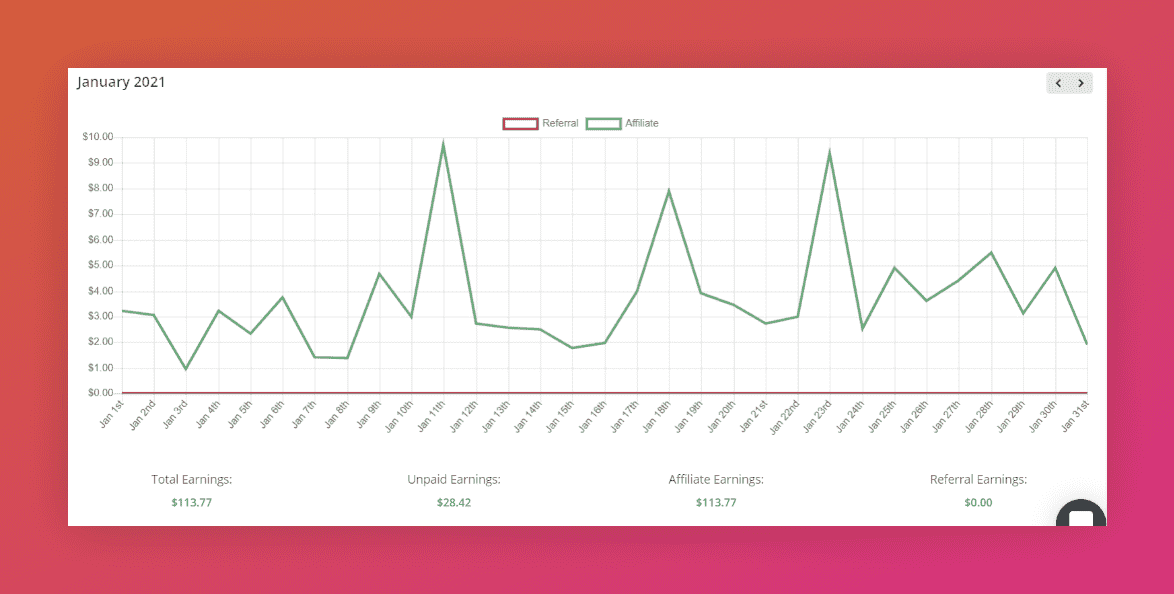
Task: Click the Unpaid Earnings $28.42 value
Action: coord(454,503)
